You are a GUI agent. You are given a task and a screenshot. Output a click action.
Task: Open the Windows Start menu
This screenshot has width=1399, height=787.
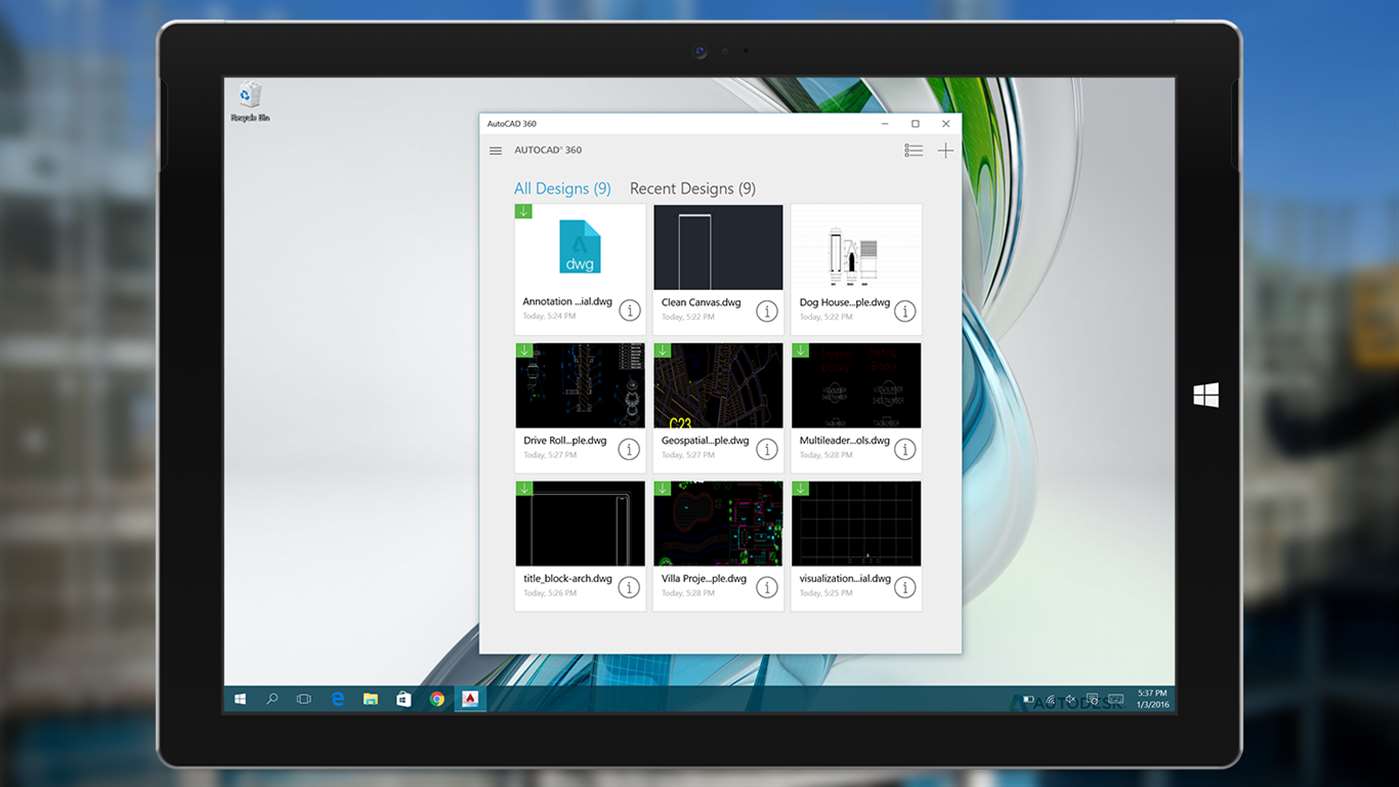coord(240,699)
